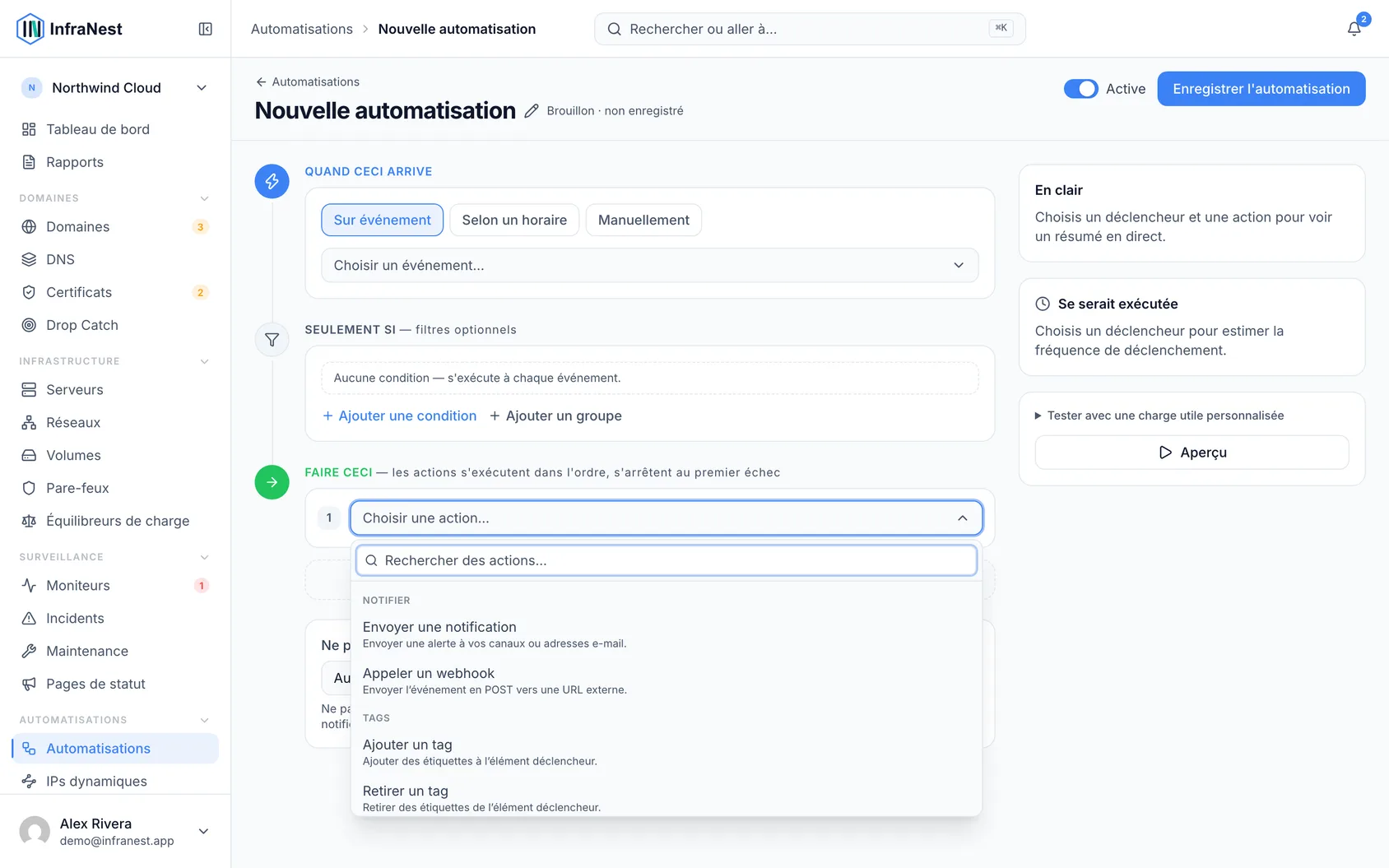This screenshot has height=868, width=1389.
Task: Click Enregistrer l'automatisation button
Action: coord(1261,89)
